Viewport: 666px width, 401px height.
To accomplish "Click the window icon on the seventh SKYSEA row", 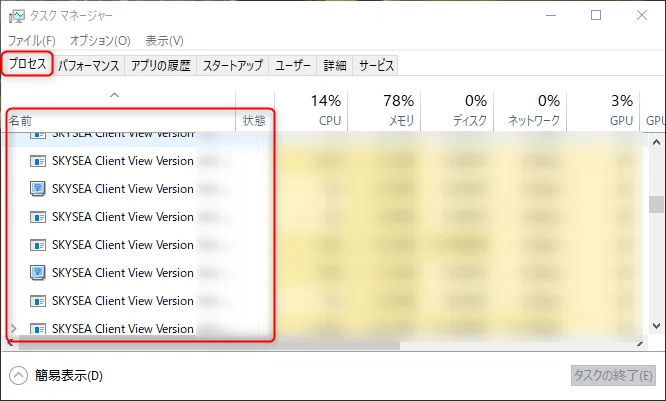I will coord(38,301).
